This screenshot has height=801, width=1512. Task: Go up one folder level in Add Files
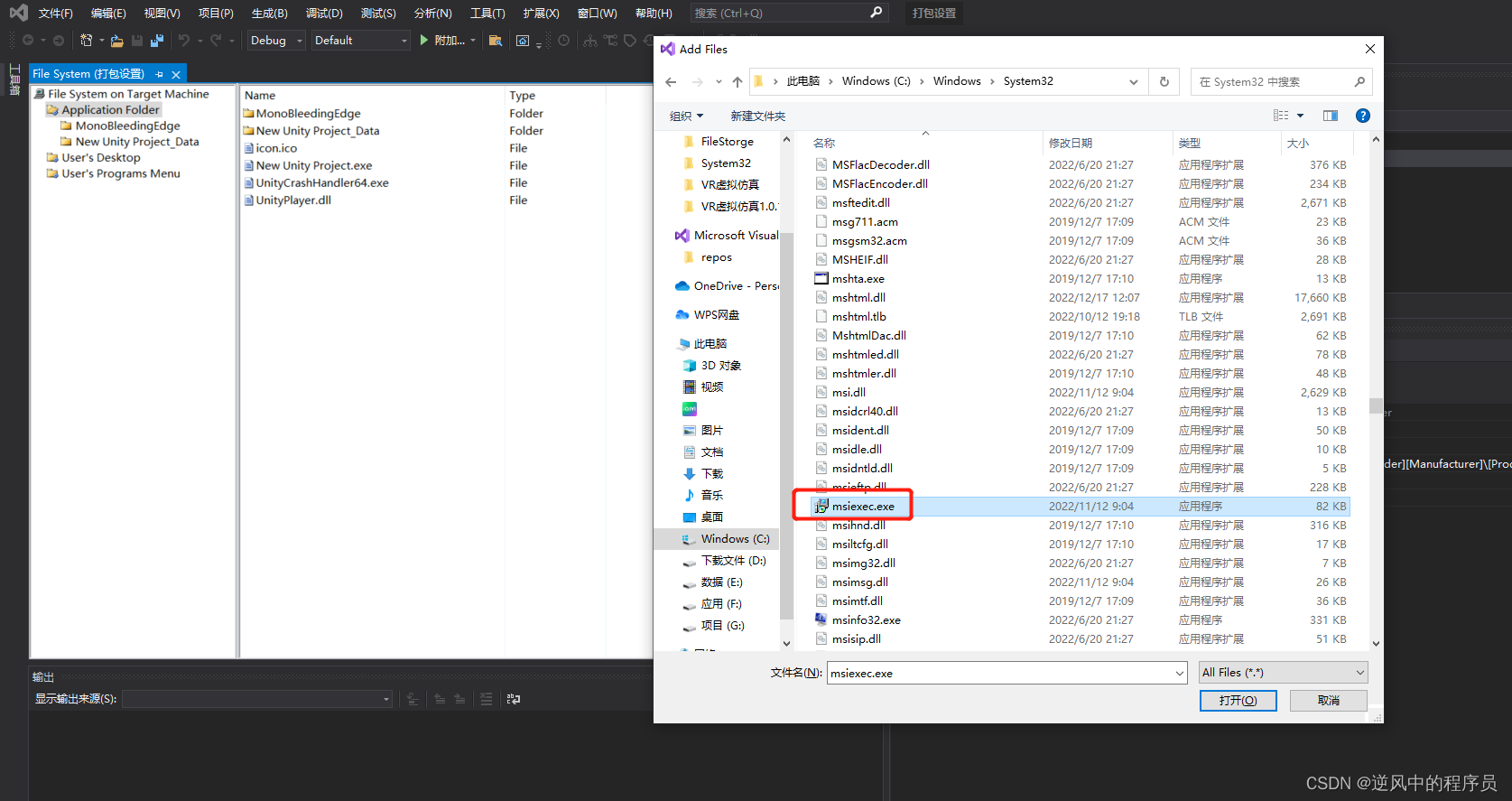coord(737,81)
